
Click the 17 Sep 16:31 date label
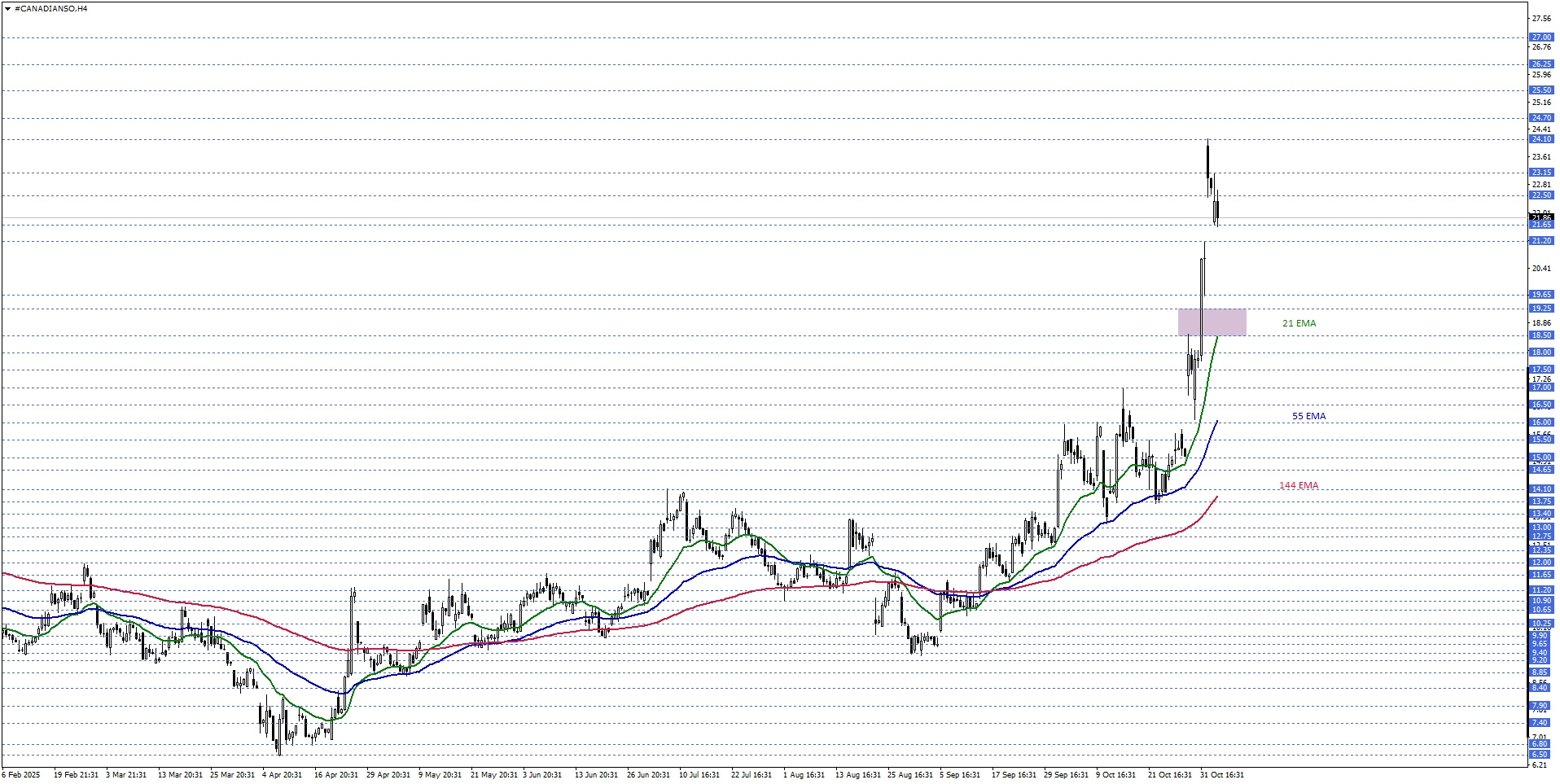1013,774
